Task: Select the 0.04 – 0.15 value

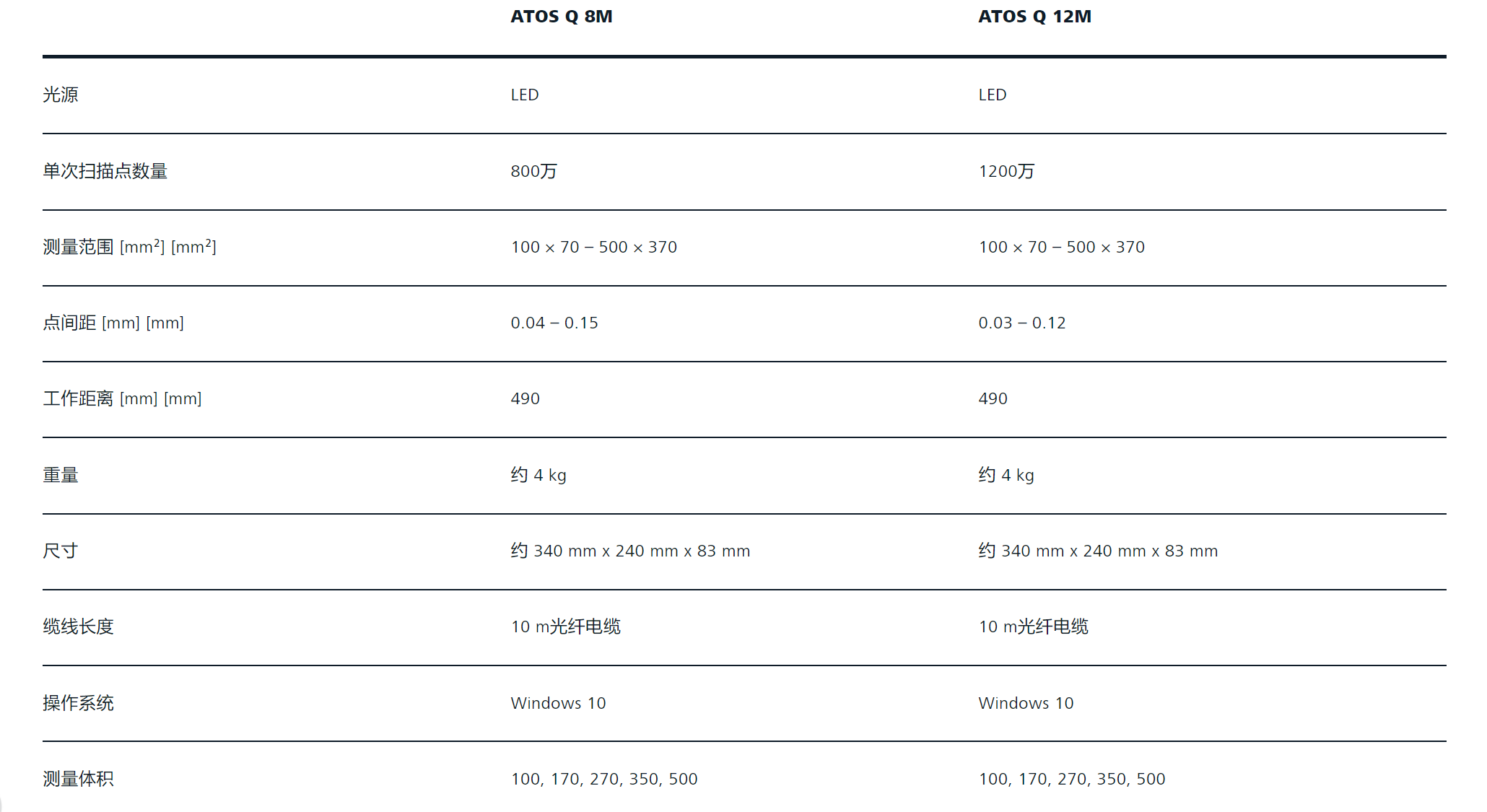Action: [x=554, y=323]
